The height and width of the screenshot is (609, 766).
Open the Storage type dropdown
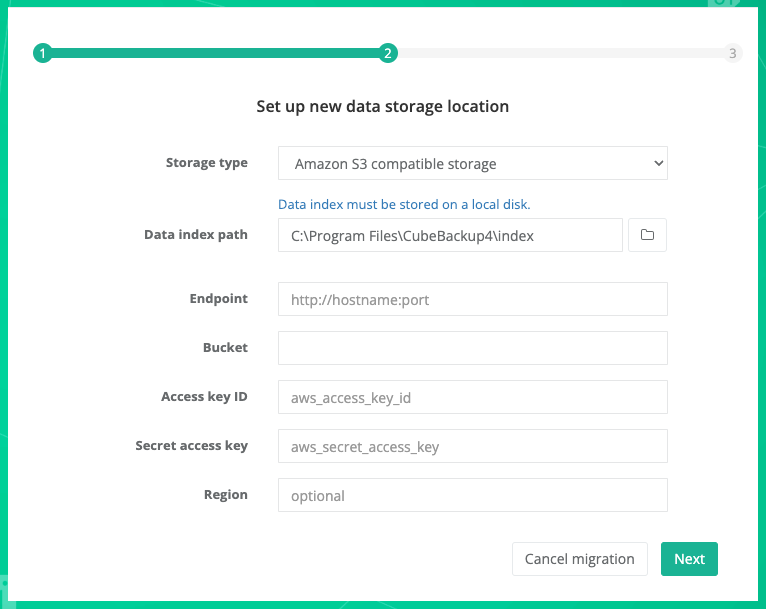click(x=472, y=163)
